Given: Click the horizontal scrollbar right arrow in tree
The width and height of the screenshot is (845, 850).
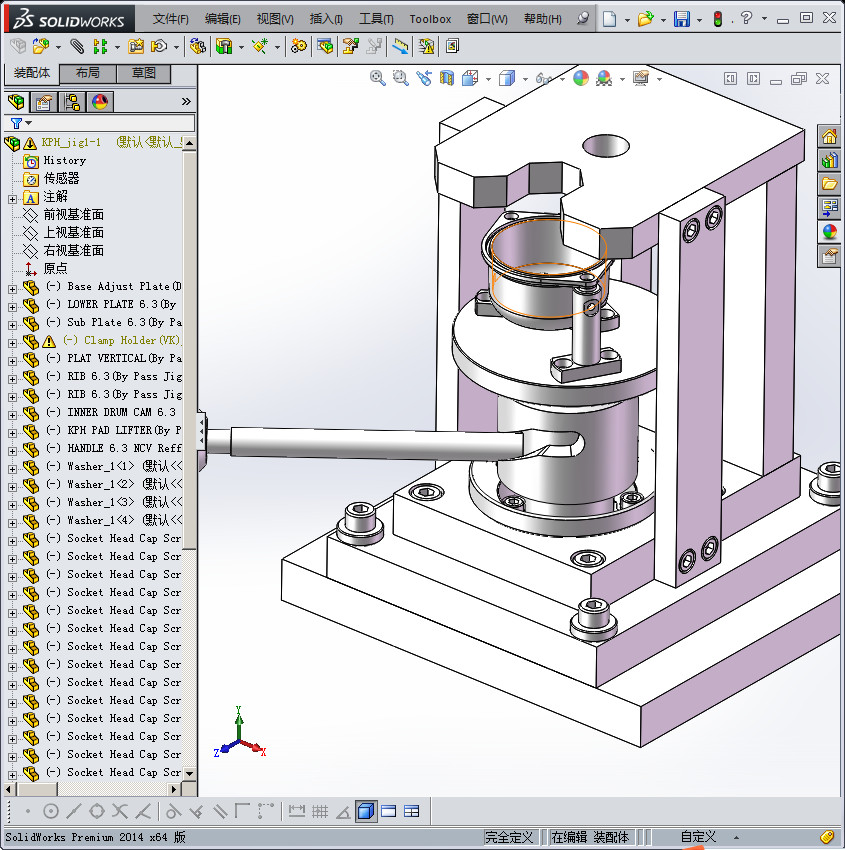Looking at the screenshot, I should [x=173, y=789].
